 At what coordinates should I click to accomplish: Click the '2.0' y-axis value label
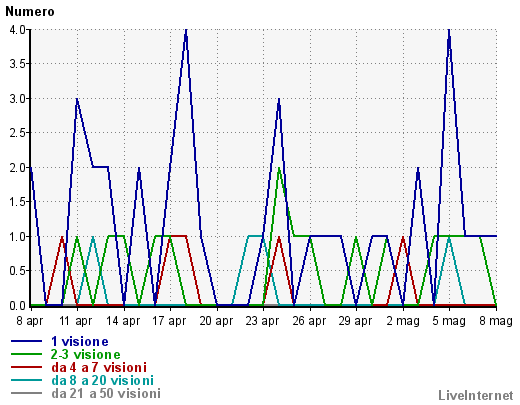18,168
